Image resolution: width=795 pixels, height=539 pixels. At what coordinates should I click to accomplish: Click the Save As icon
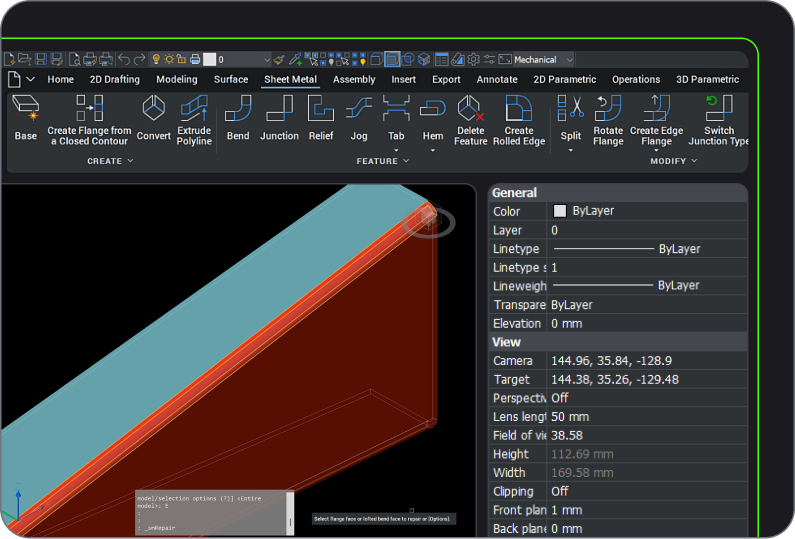(x=56, y=59)
